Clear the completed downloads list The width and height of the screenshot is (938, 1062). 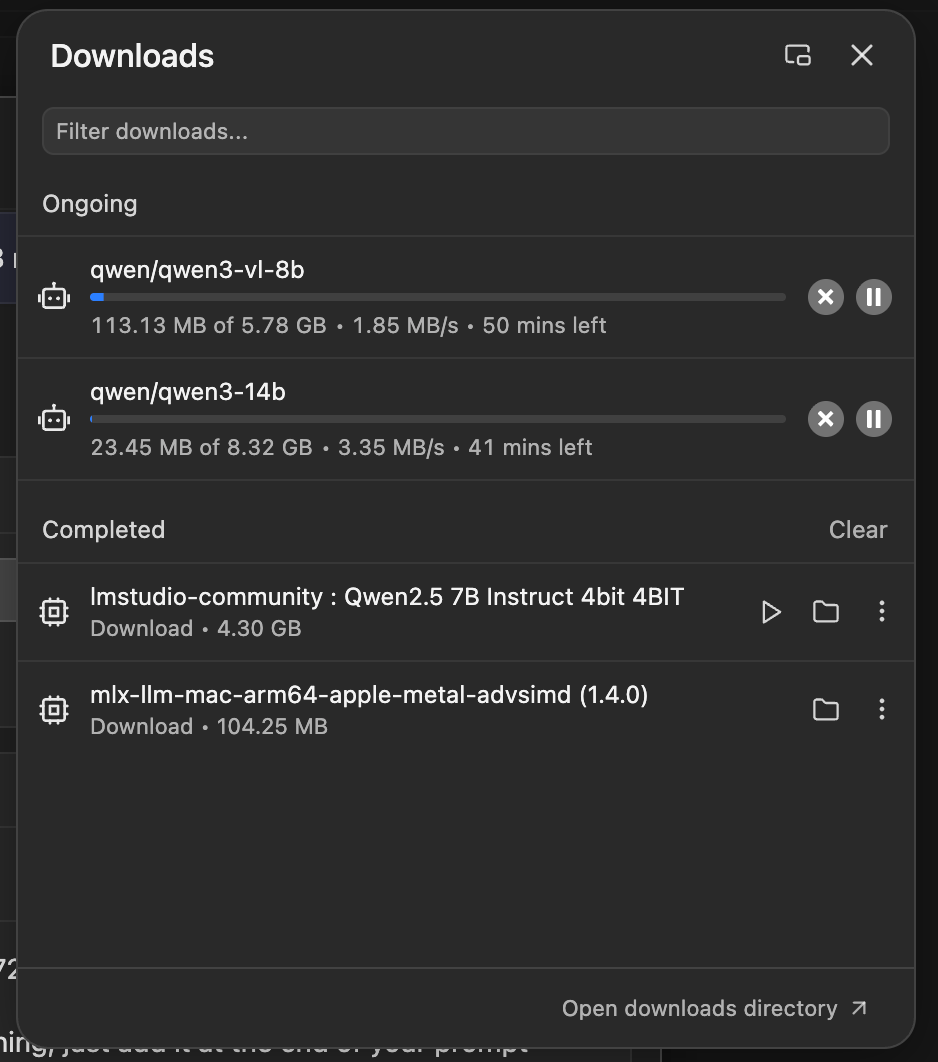pos(858,530)
